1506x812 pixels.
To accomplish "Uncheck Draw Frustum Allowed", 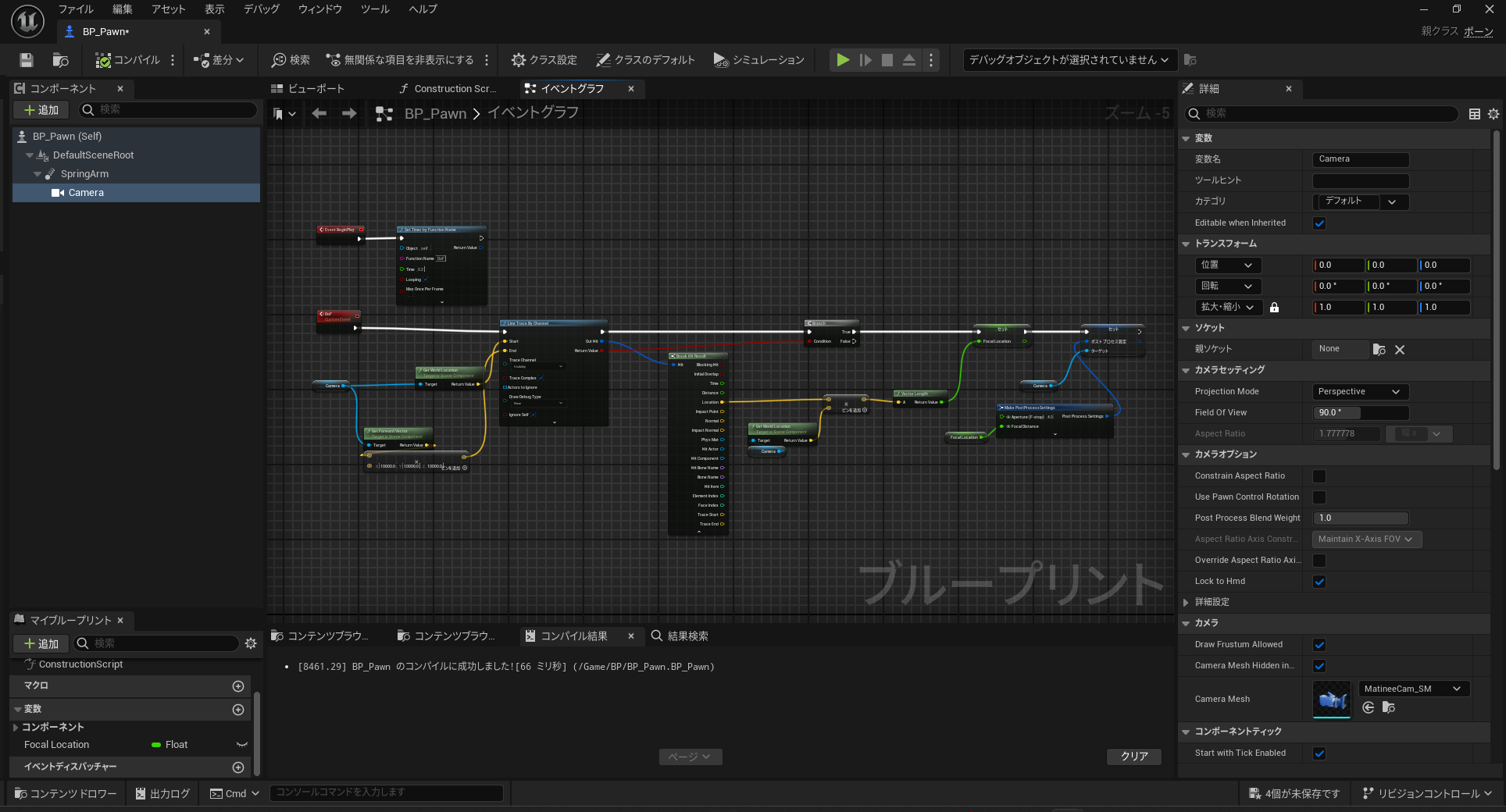I will (x=1319, y=645).
